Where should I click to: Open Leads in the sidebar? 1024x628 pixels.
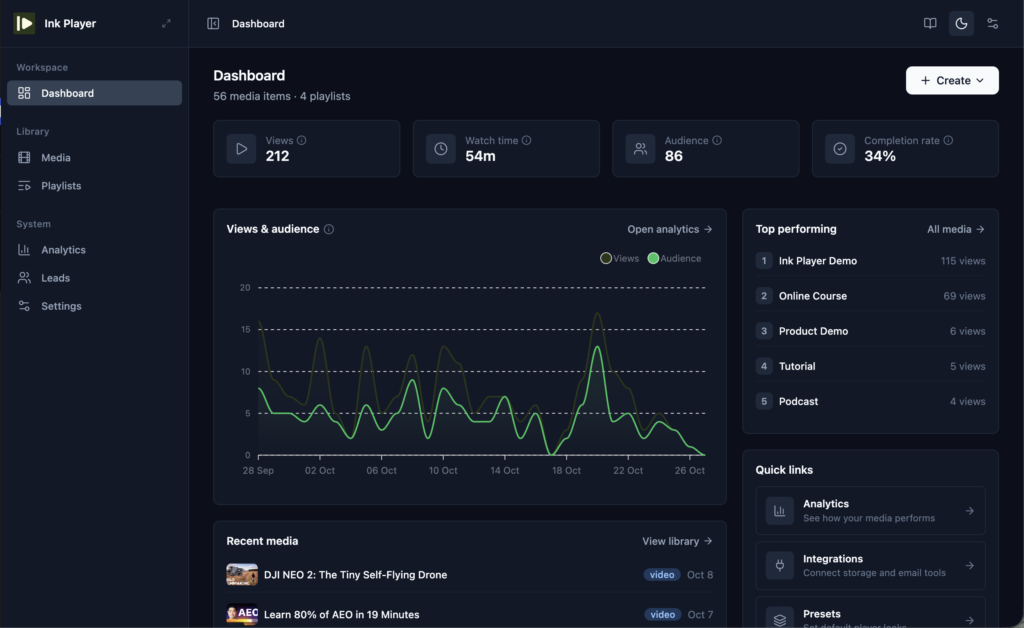[x=95, y=278]
